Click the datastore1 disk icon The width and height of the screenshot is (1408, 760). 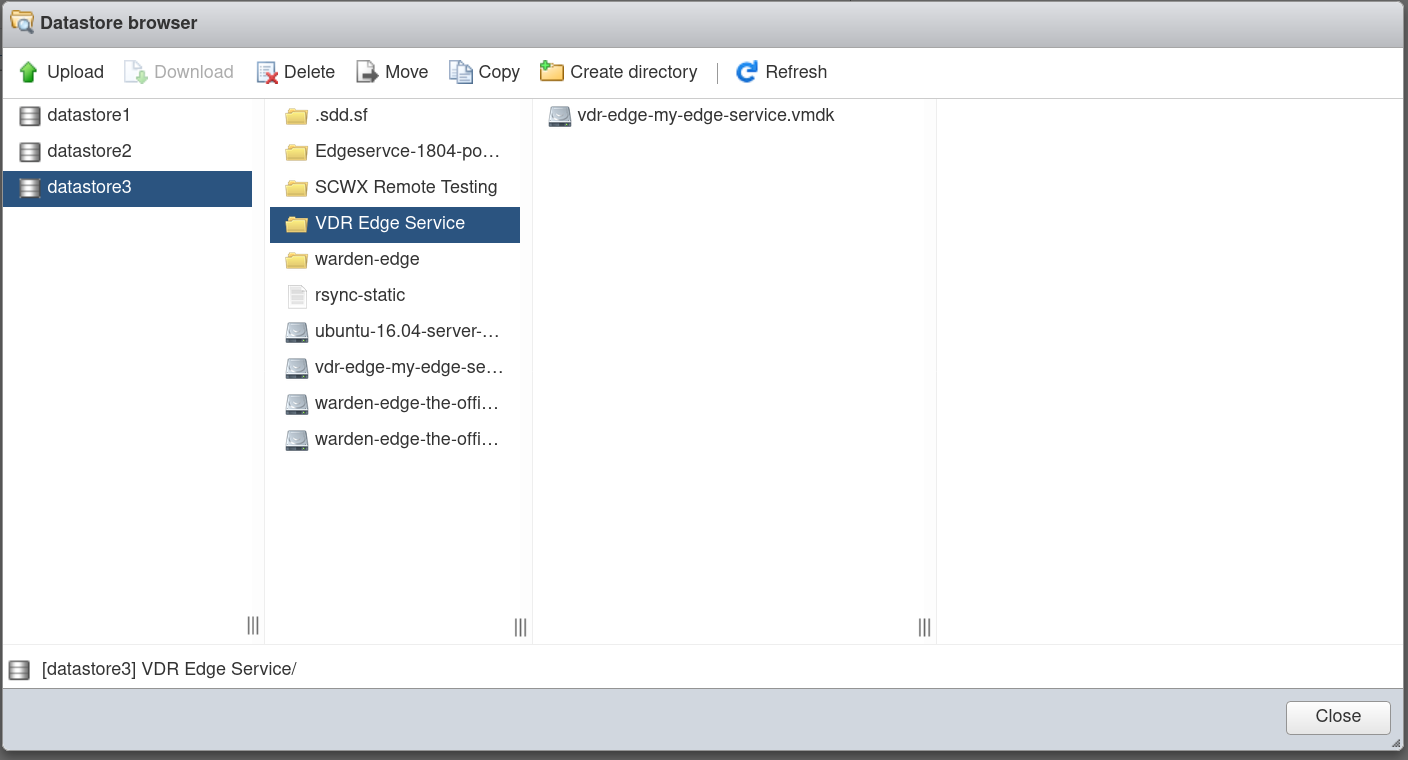pyautogui.click(x=30, y=116)
